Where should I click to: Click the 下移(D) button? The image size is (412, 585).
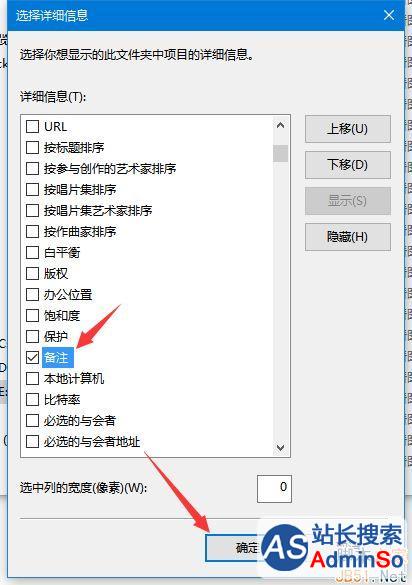(x=348, y=165)
